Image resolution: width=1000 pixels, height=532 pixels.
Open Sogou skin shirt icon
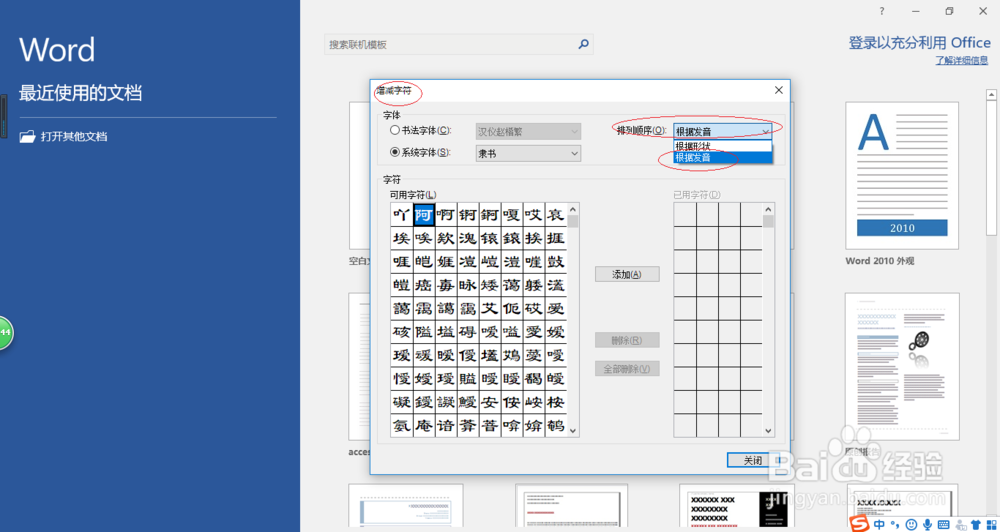pyautogui.click(x=976, y=524)
